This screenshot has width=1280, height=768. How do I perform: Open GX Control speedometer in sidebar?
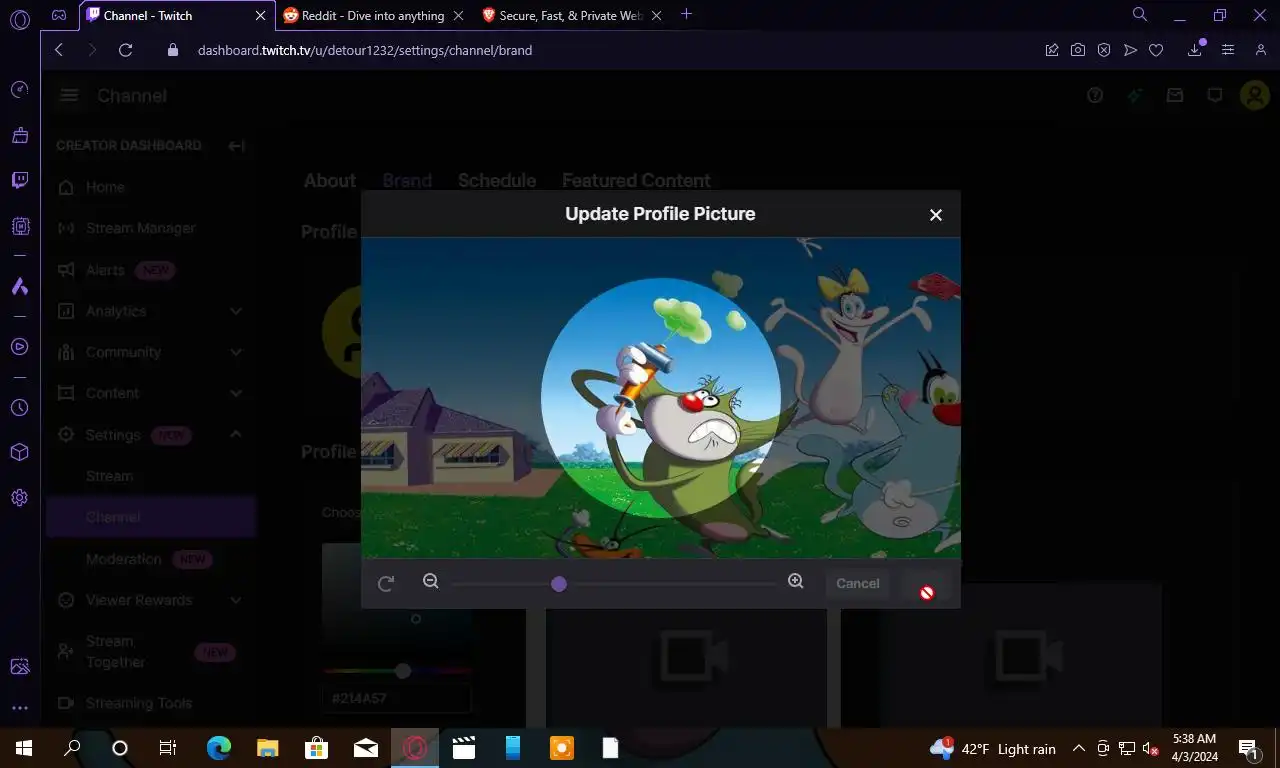(x=19, y=90)
